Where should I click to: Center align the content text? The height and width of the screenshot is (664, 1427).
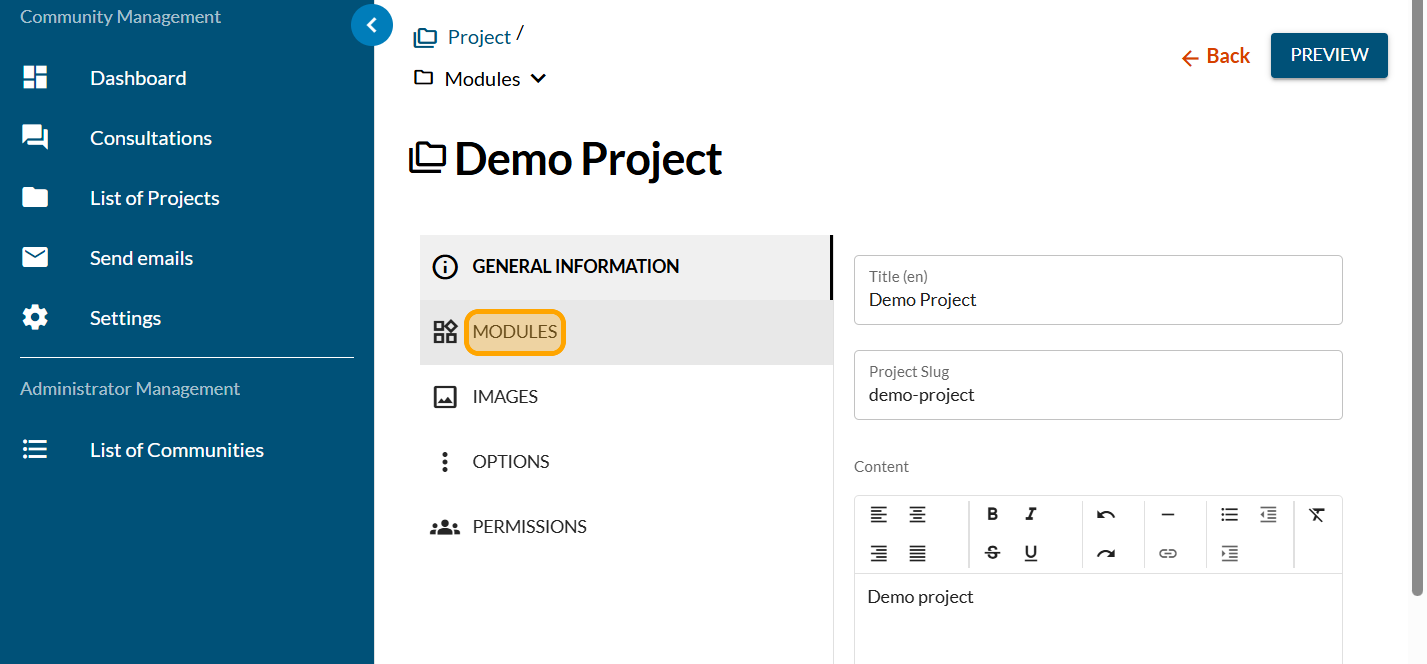pyautogui.click(x=916, y=514)
